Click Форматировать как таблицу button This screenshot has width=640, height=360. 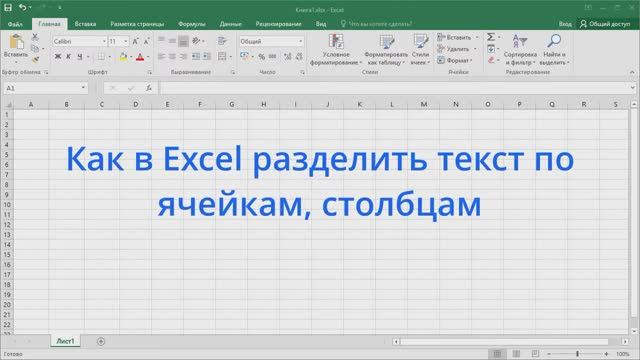pos(386,50)
